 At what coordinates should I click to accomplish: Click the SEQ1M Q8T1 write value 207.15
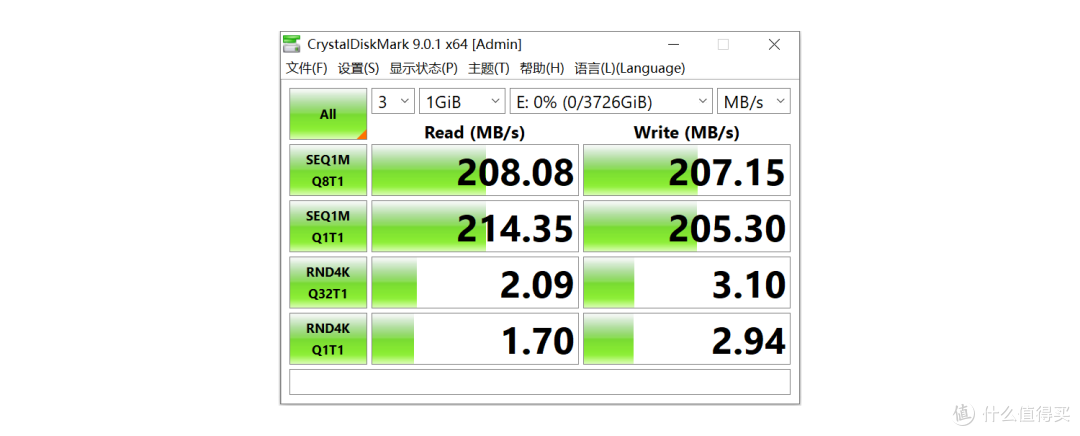click(687, 170)
